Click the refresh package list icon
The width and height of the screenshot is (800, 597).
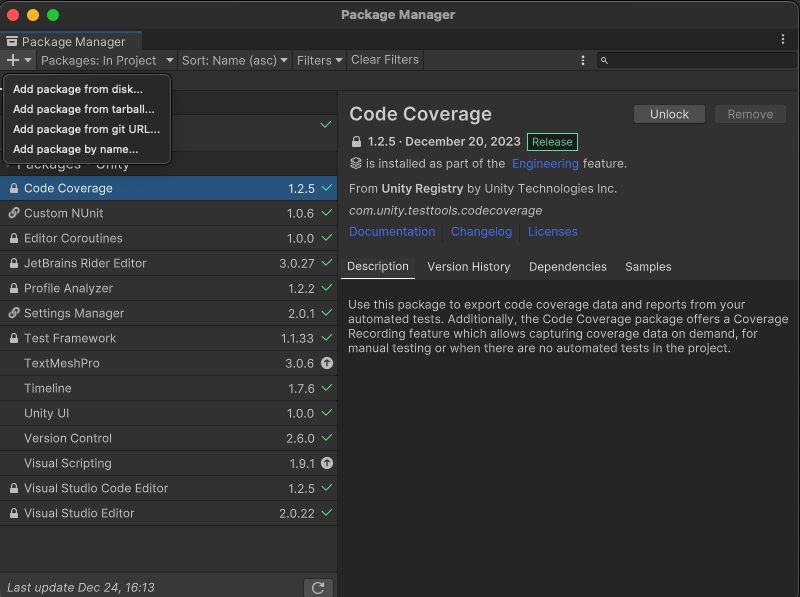pos(318,588)
